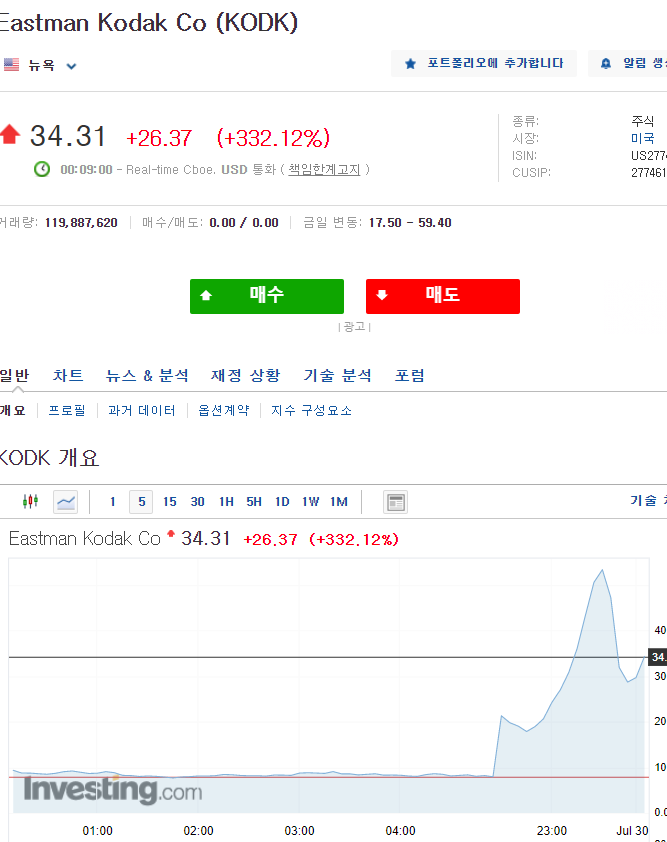Viewport: 667px width, 842px height.
Task: Add stock with 포트폴리오에 추가합니다 button
Action: pos(484,63)
